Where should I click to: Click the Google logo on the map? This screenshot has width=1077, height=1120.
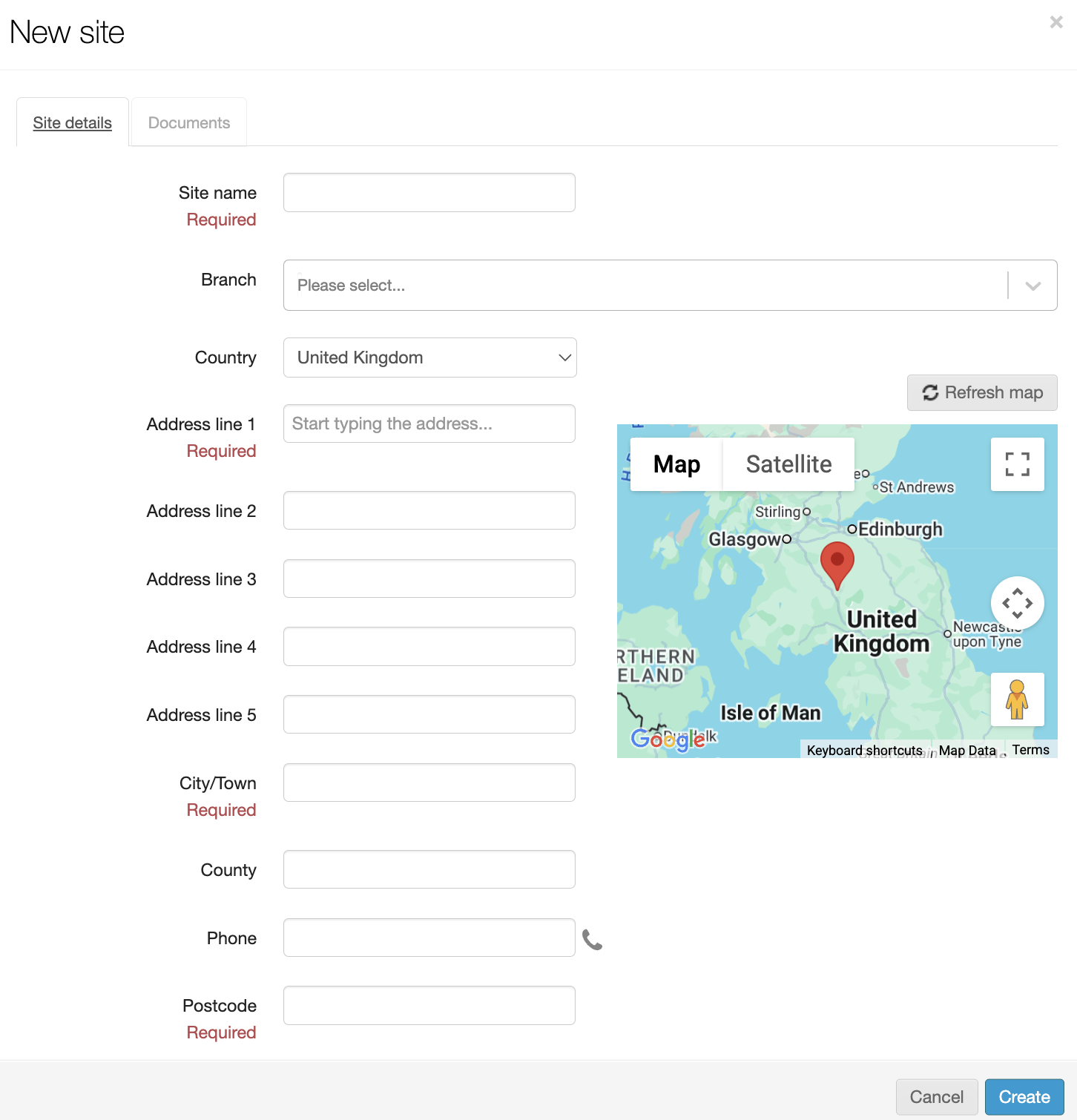pos(667,739)
